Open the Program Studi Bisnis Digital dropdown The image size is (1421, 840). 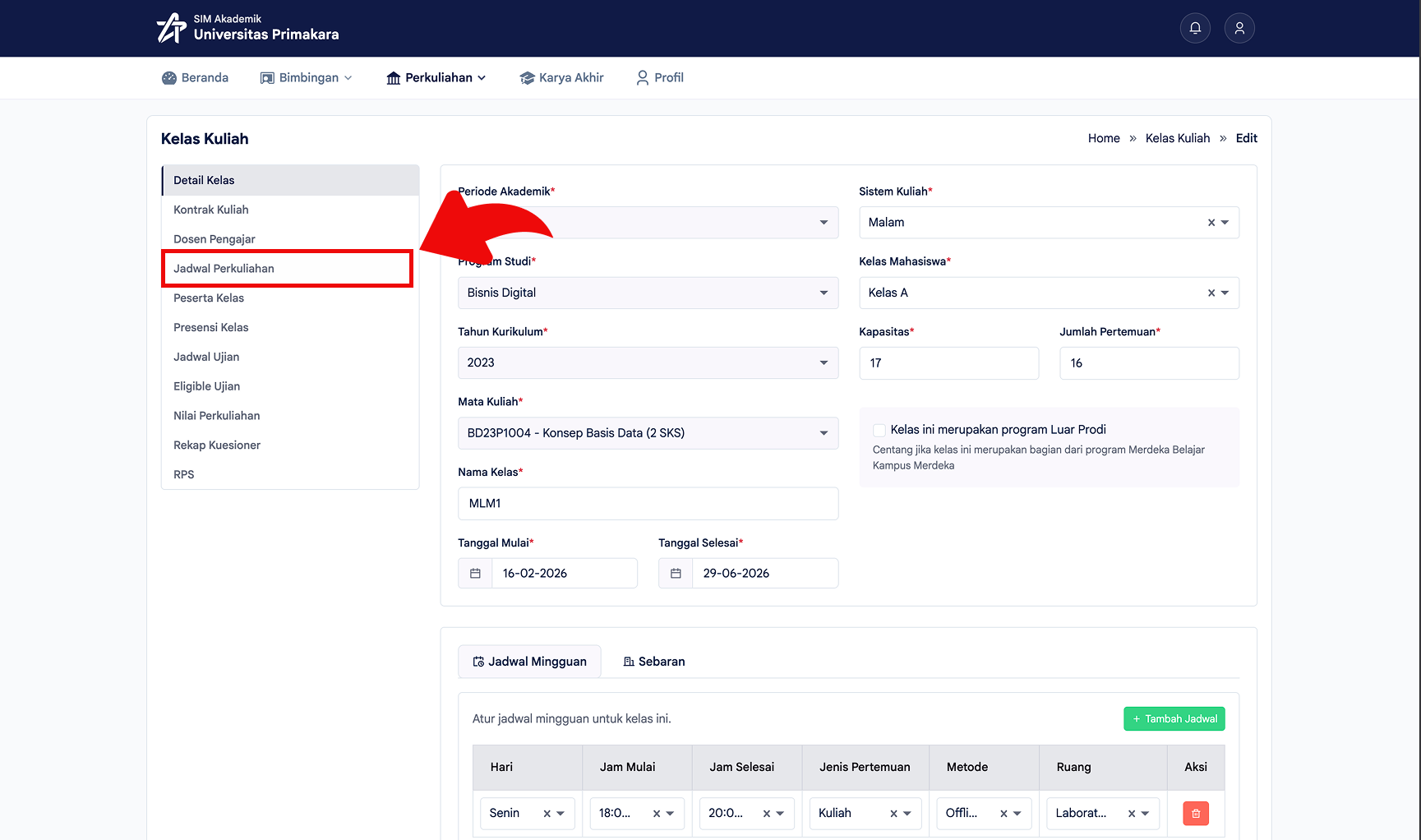point(648,293)
